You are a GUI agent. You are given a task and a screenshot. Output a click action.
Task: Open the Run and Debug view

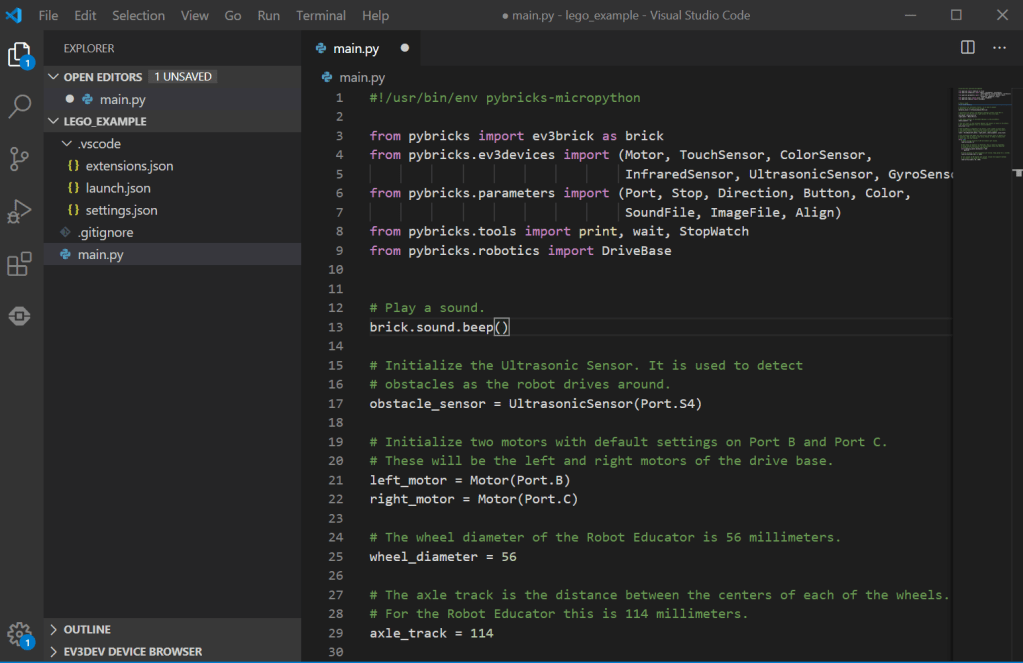click(x=20, y=211)
